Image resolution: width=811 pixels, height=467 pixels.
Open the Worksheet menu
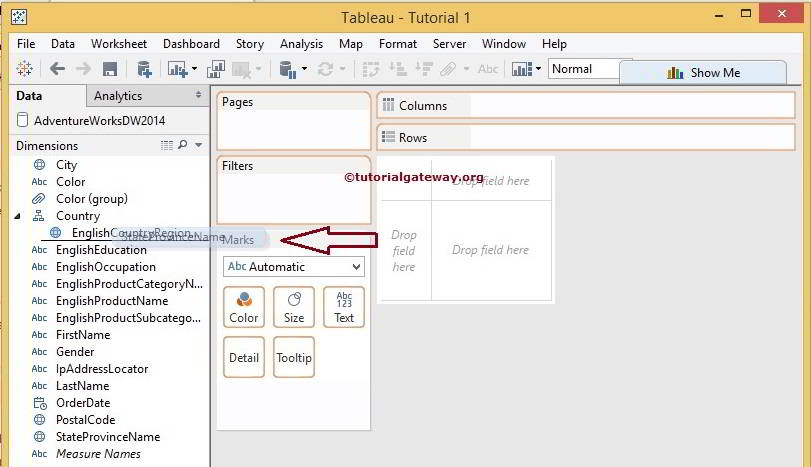(x=119, y=44)
